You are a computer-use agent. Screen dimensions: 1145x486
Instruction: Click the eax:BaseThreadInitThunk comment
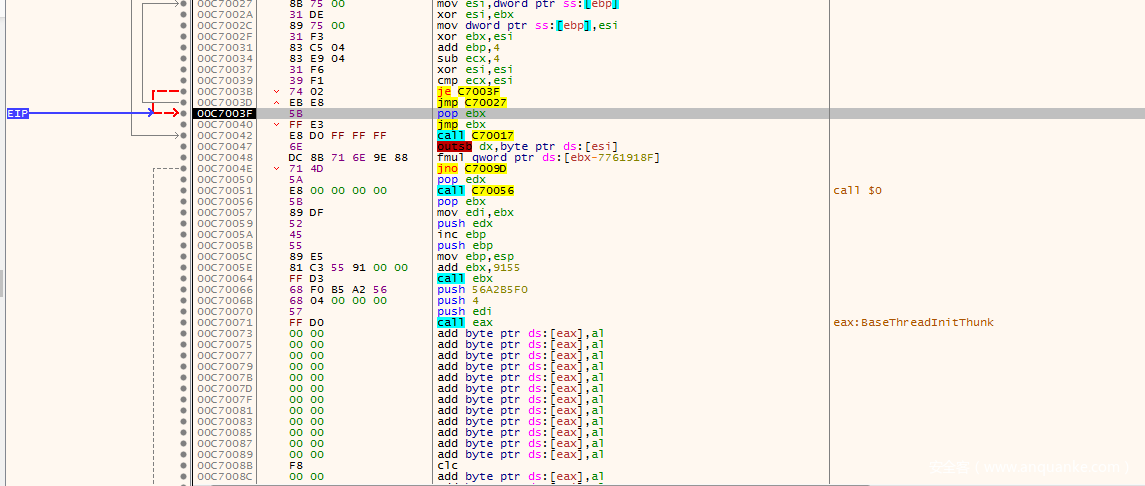pyautogui.click(x=912, y=323)
